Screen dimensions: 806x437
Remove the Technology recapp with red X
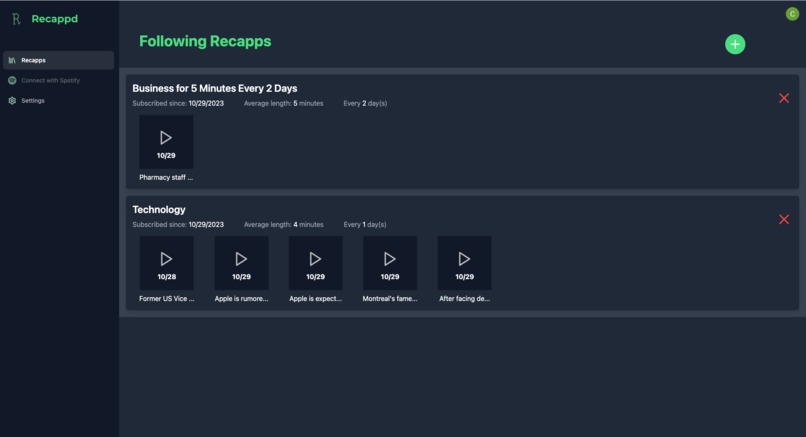784,220
